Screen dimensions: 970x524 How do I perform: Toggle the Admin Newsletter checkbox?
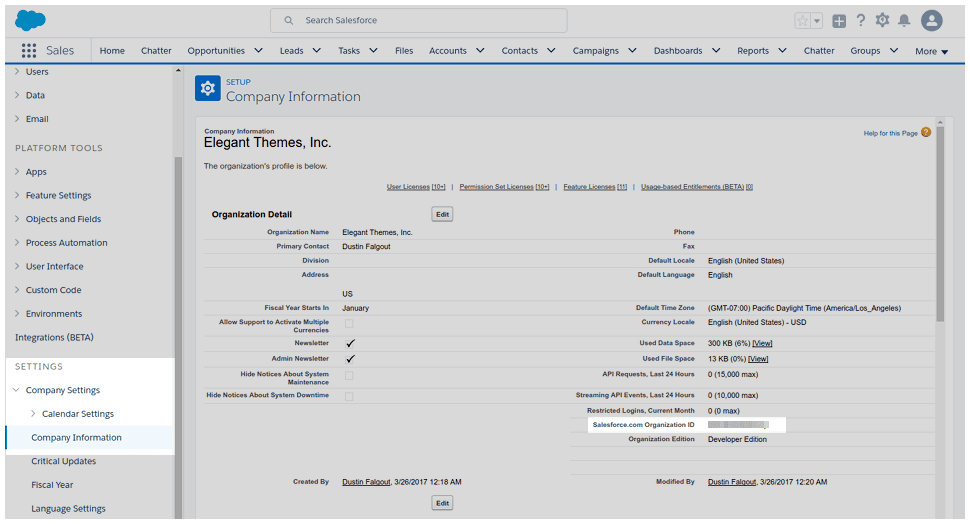[350, 358]
